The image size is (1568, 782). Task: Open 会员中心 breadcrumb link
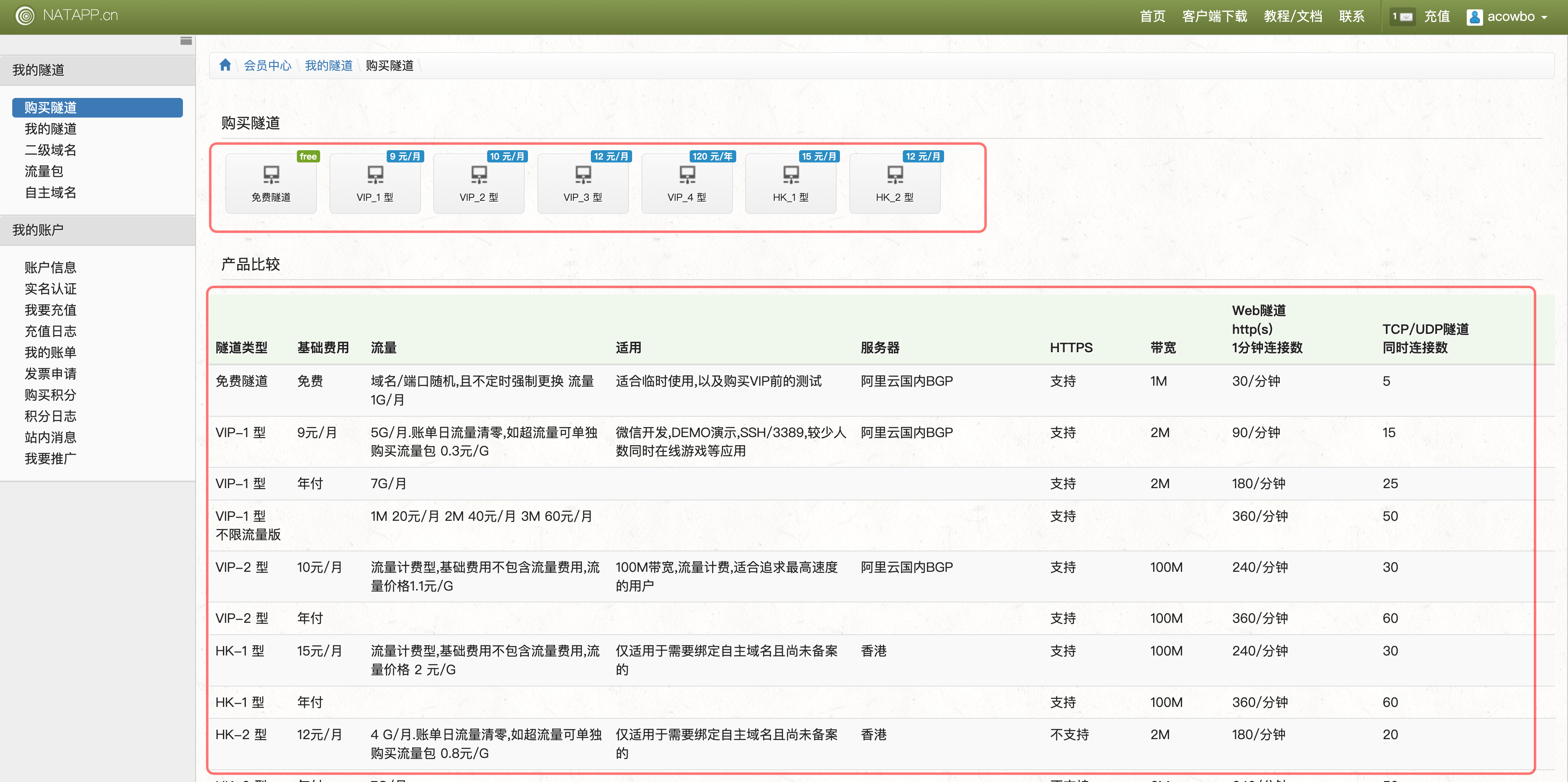click(x=267, y=65)
